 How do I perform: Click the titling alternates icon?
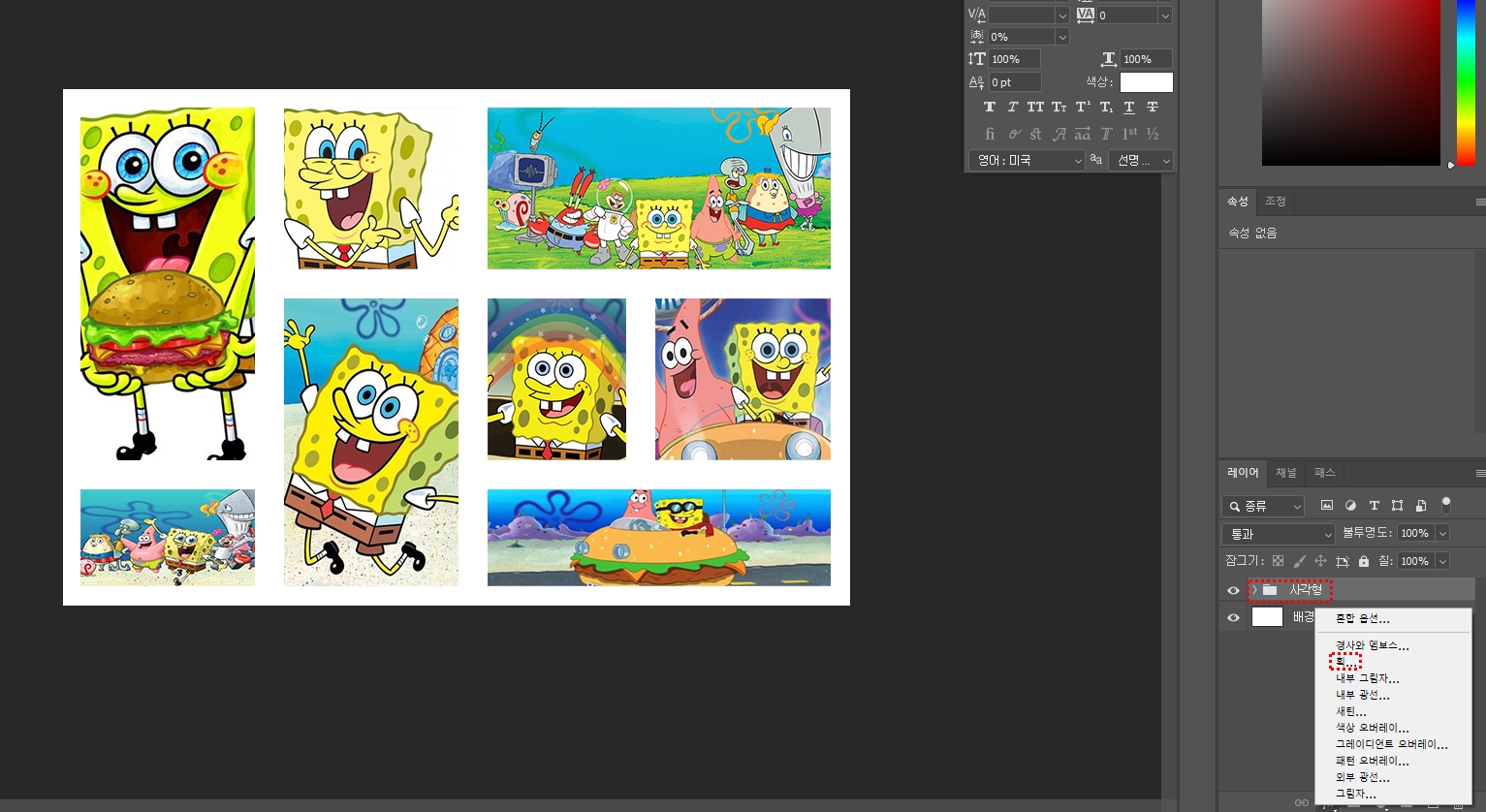(1106, 134)
